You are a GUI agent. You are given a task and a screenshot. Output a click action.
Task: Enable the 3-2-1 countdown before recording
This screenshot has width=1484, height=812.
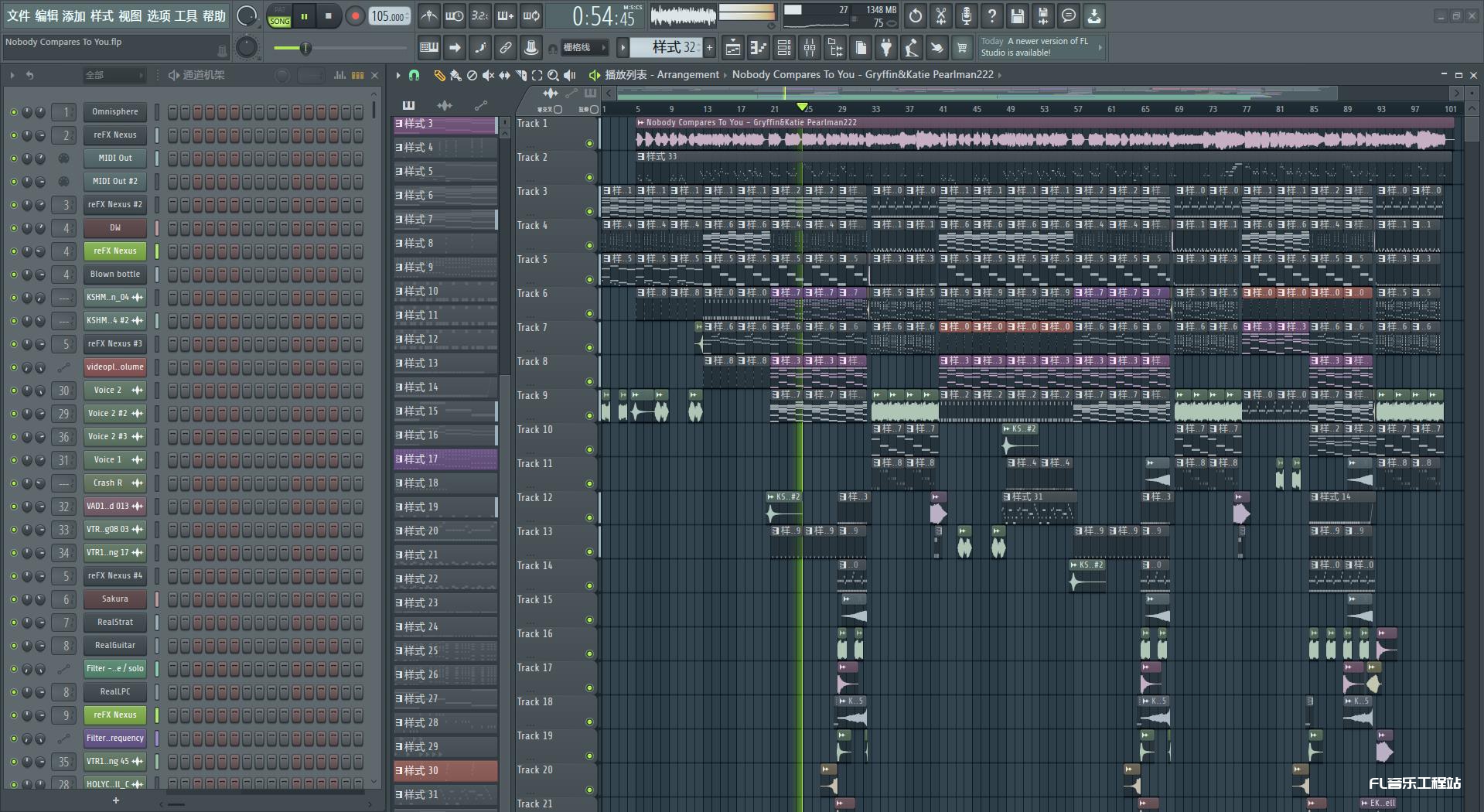click(x=480, y=15)
